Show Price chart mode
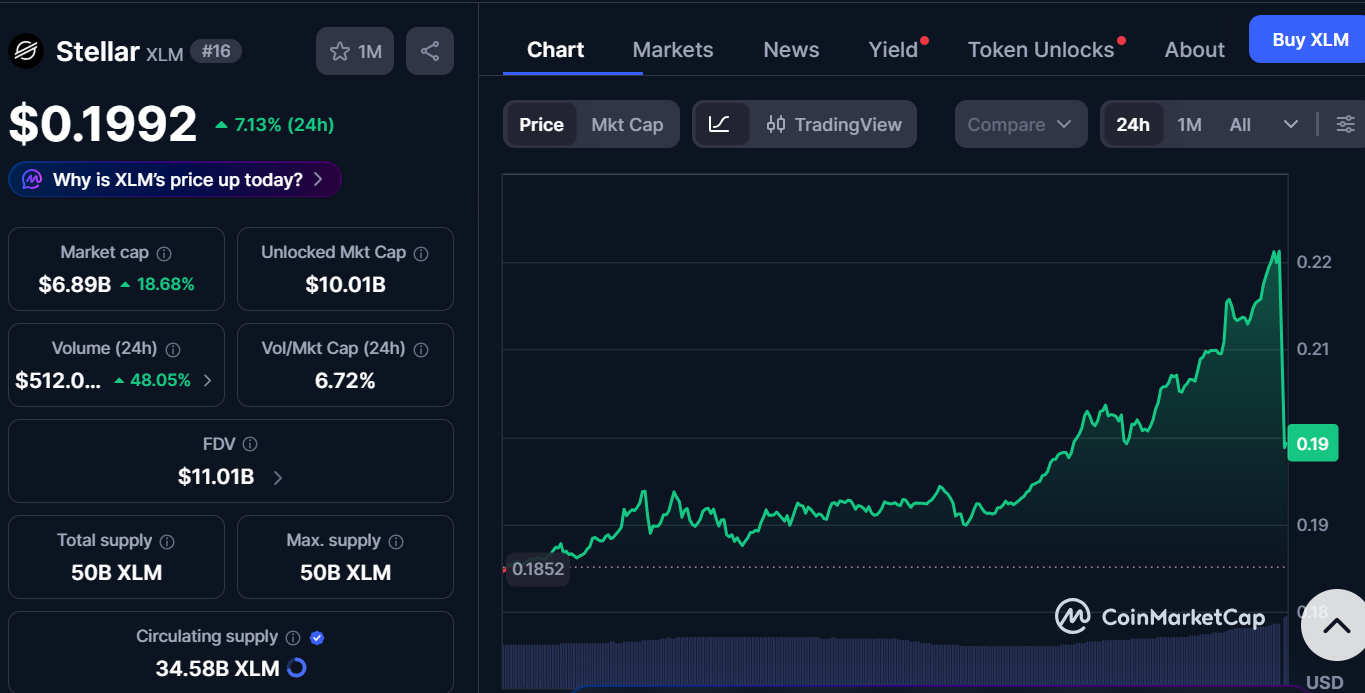This screenshot has width=1365, height=693. 541,124
